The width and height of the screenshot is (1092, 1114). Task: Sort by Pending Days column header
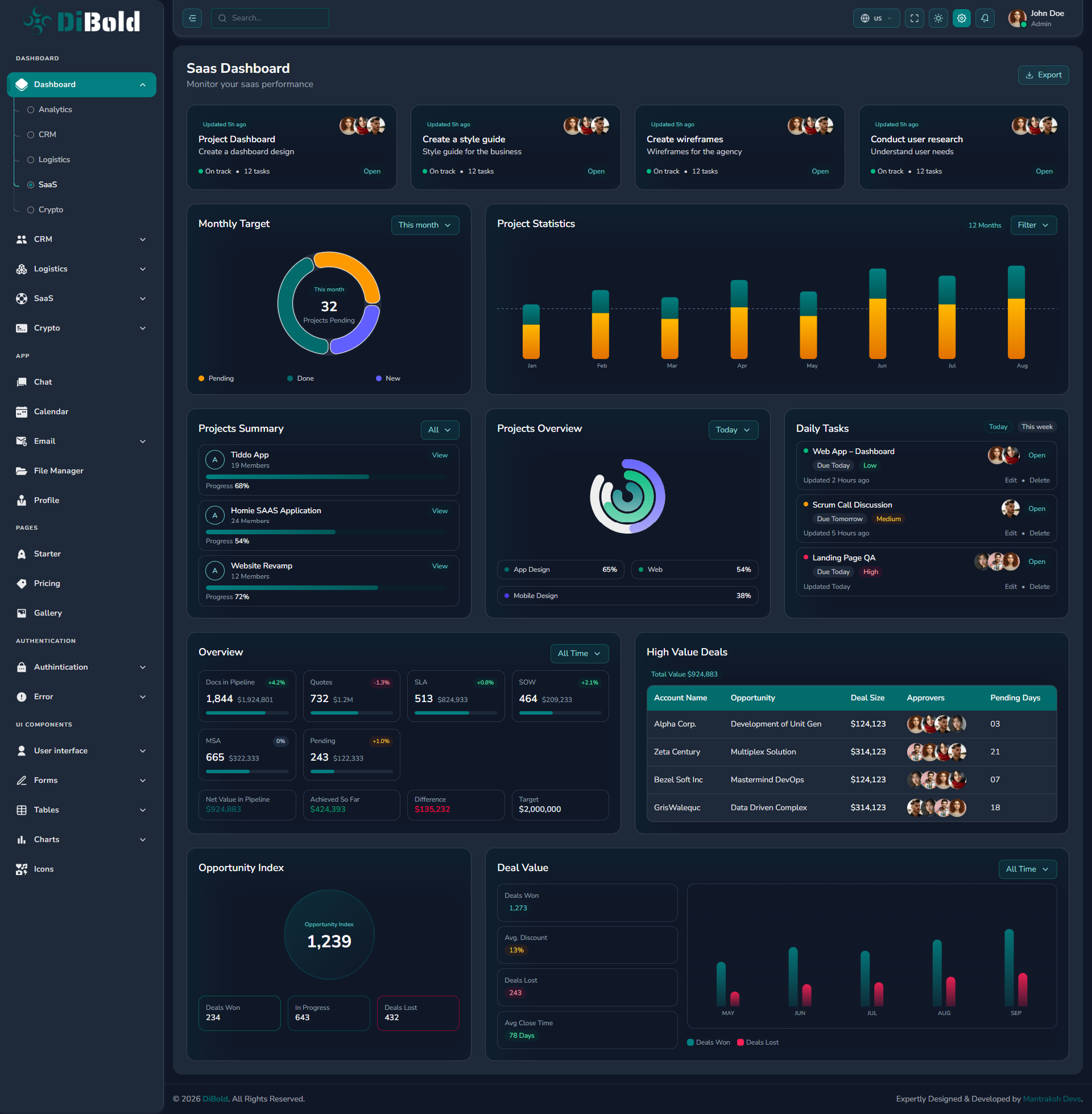pos(1015,698)
